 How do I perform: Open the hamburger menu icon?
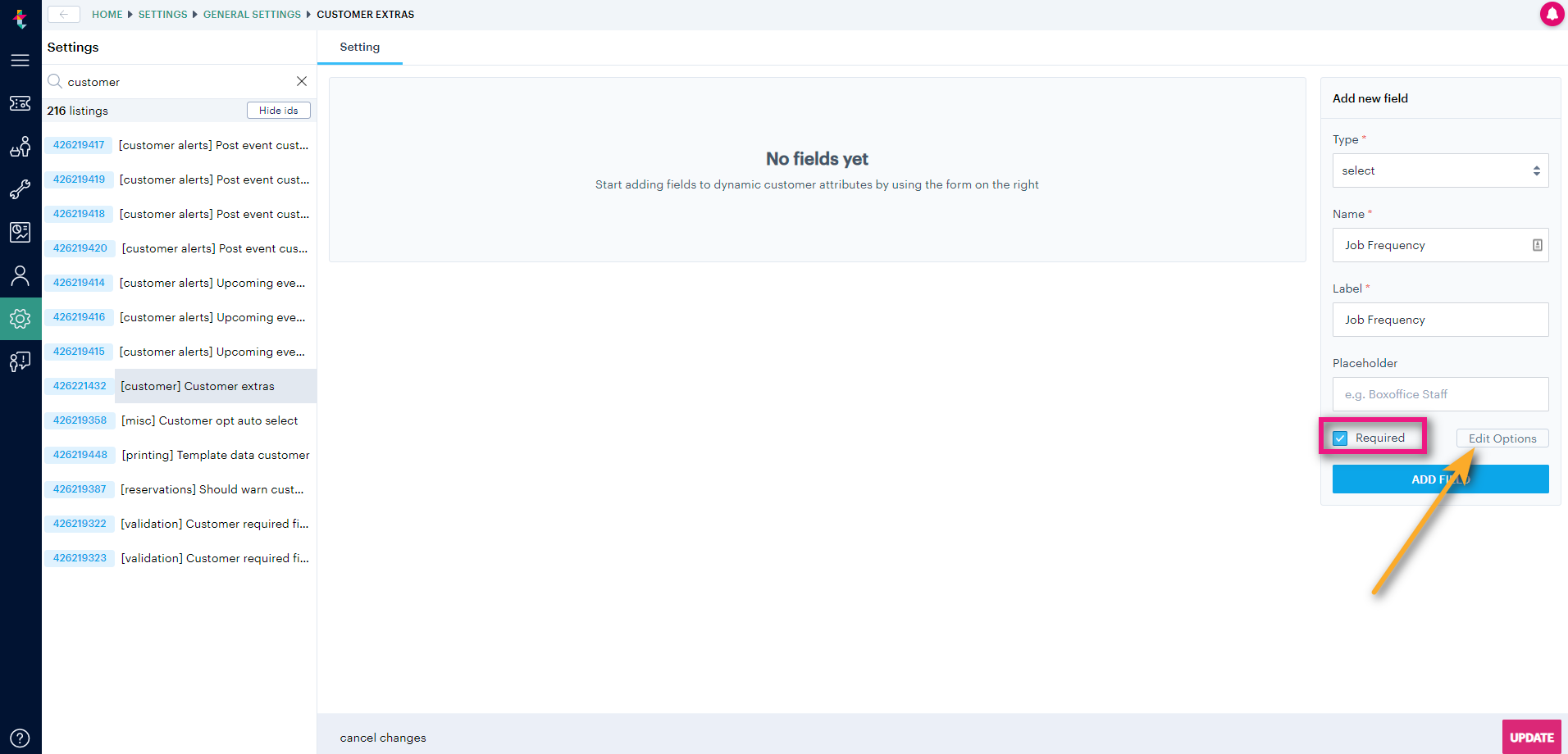(x=21, y=60)
